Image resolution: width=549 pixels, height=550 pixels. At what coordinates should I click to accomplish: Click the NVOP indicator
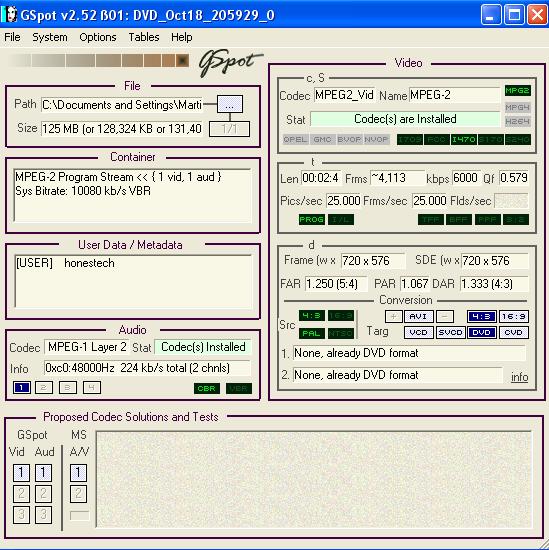[376, 139]
